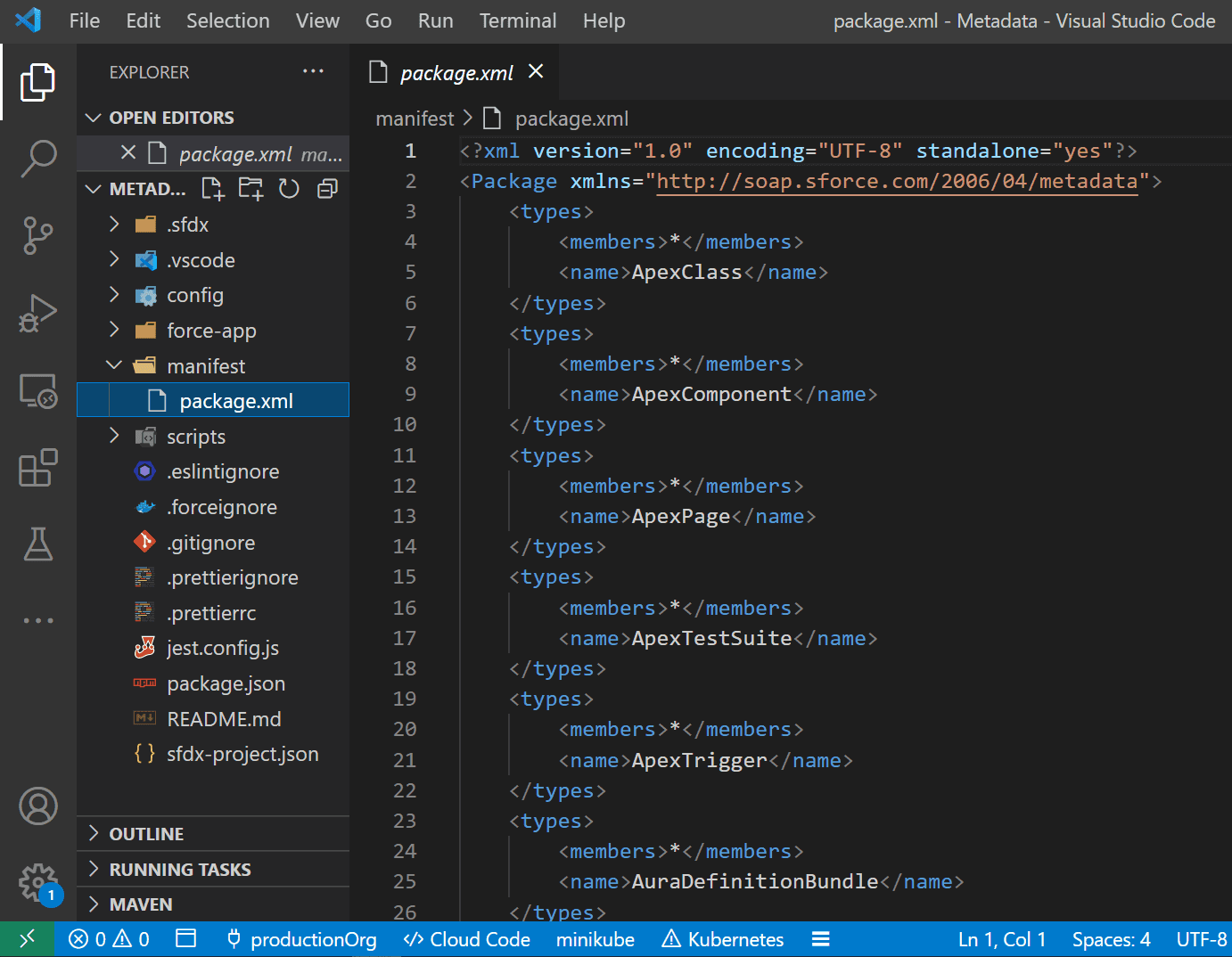This screenshot has width=1232, height=957.
Task: Follow the soap.sforce.com metadata URL
Action: point(897,181)
